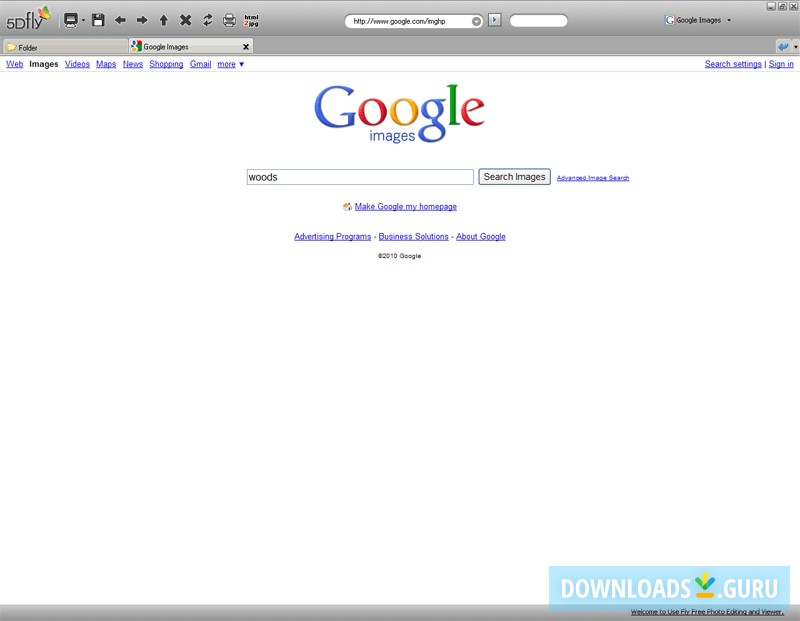Select the HTML to JPG conversion tool
Viewport: 800px width, 621px height.
(250, 19)
